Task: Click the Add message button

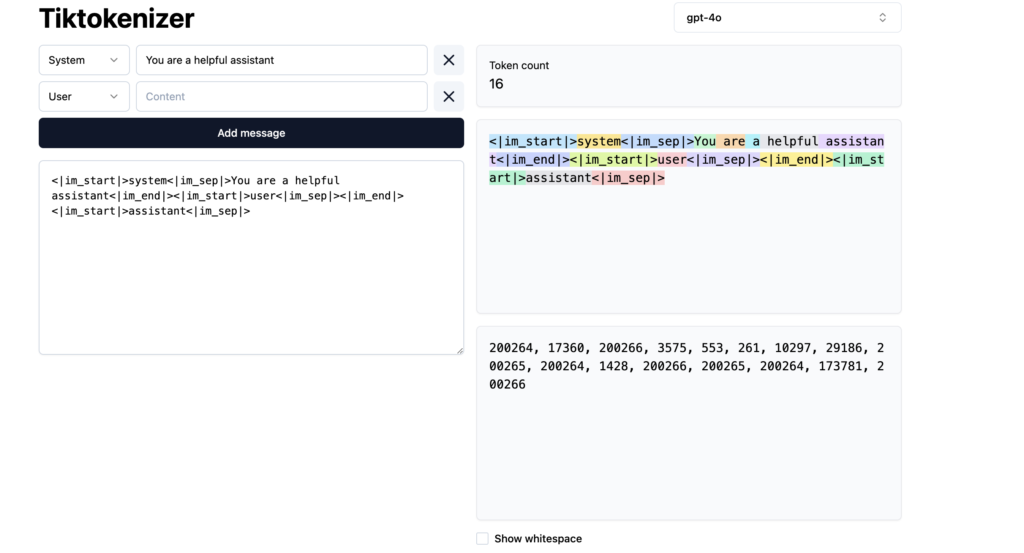Action: [x=251, y=133]
